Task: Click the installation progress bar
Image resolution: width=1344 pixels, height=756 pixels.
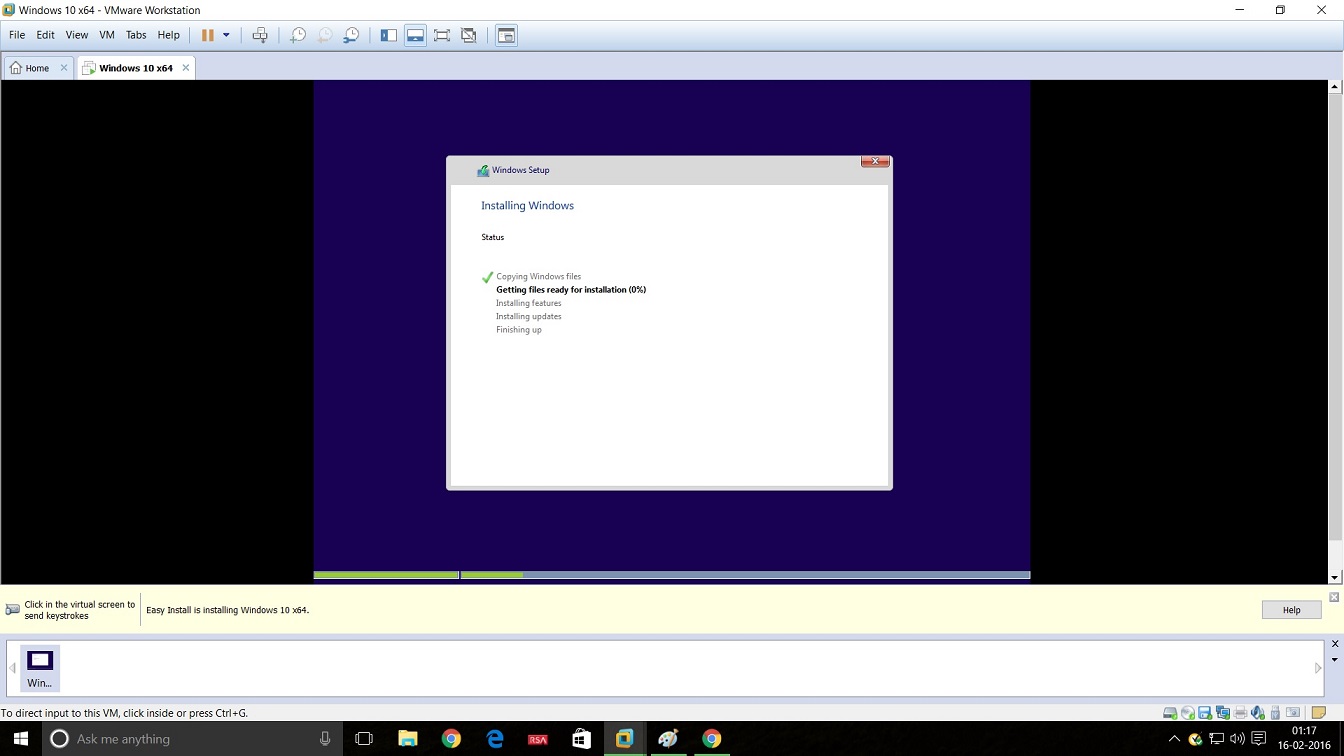Action: pyautogui.click(x=672, y=575)
